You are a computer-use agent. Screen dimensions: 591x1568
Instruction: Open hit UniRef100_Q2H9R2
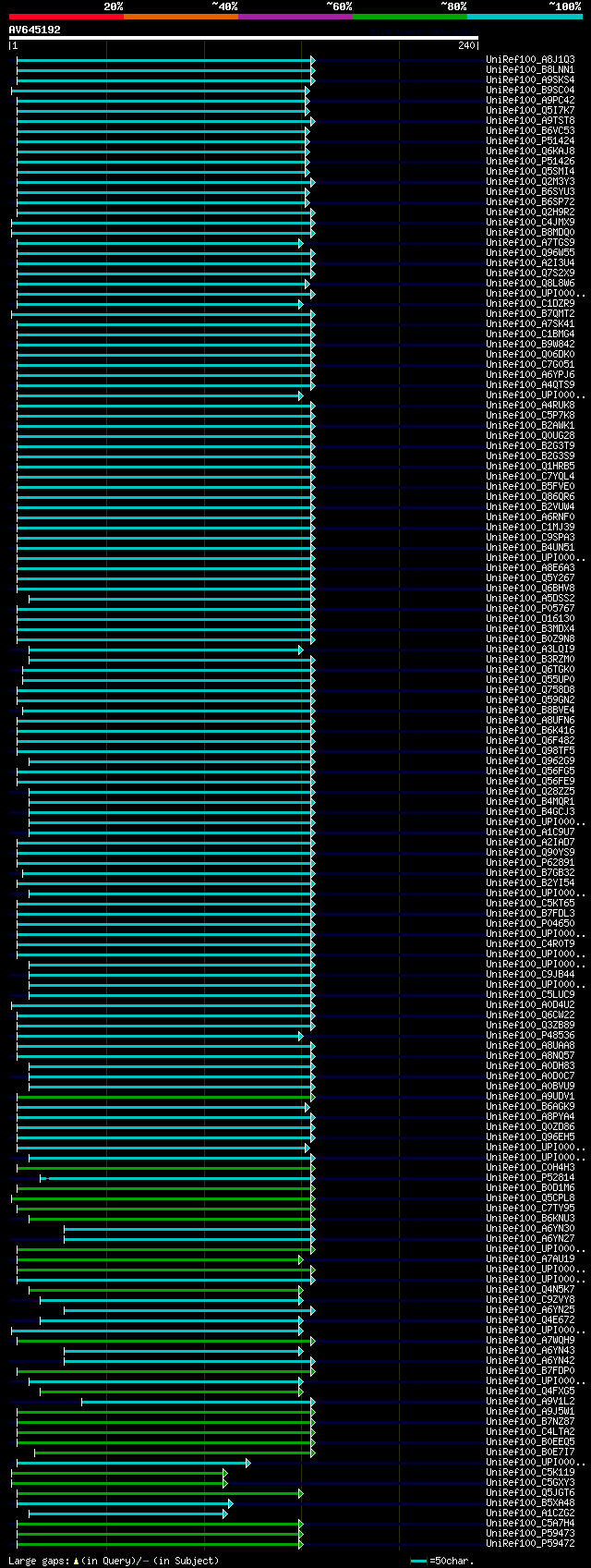coord(530,213)
